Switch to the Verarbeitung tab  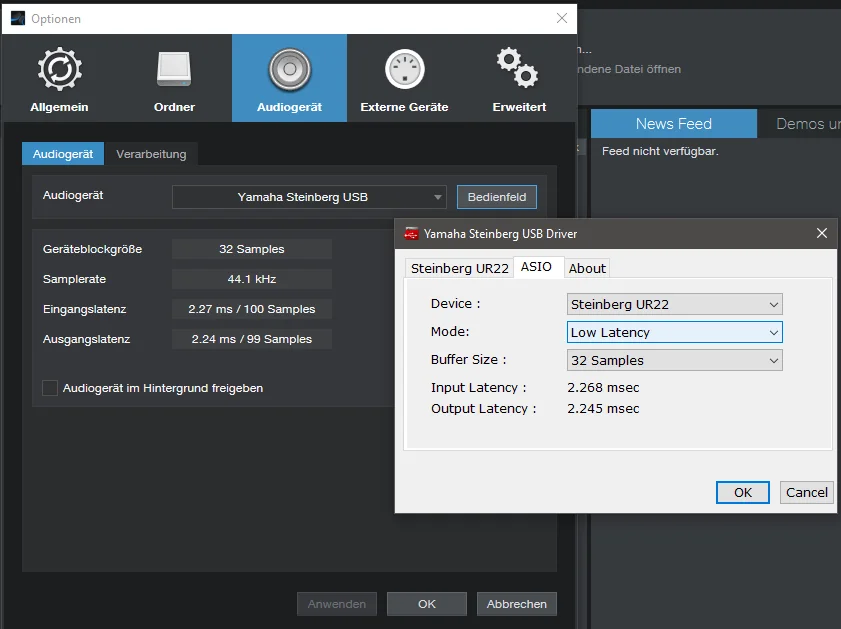point(151,154)
